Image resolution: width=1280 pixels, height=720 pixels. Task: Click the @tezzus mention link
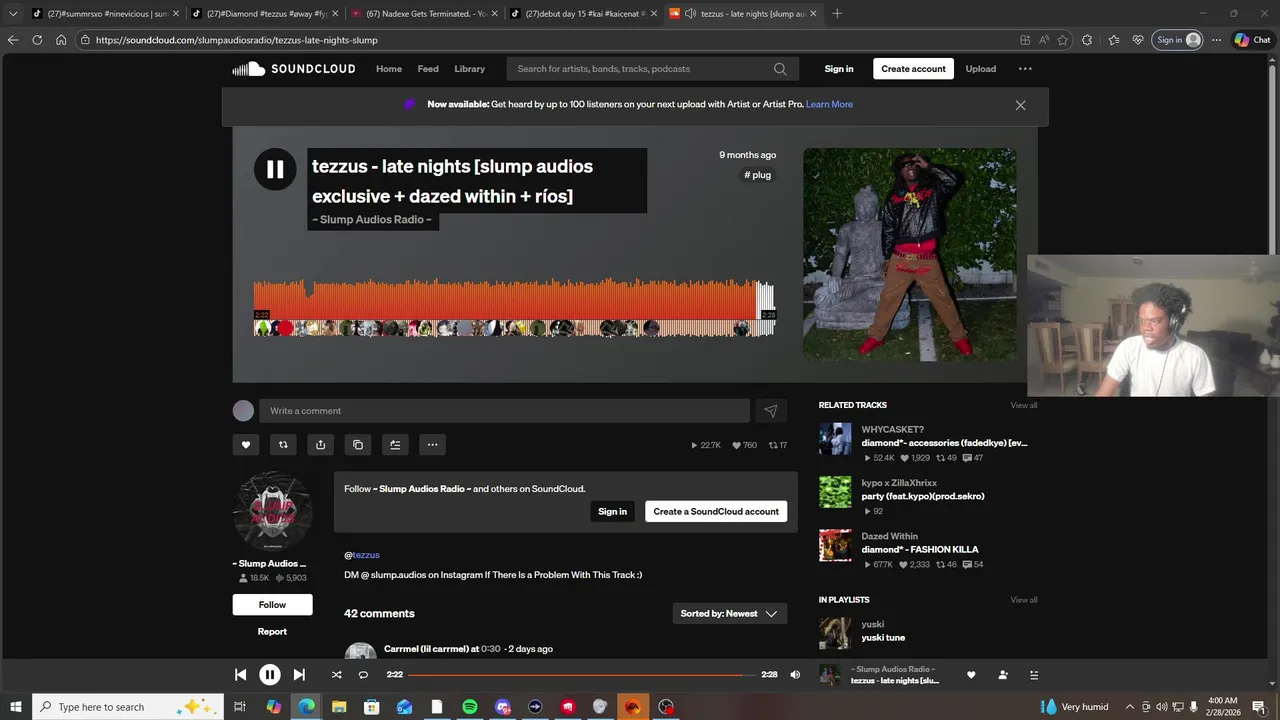[362, 555]
